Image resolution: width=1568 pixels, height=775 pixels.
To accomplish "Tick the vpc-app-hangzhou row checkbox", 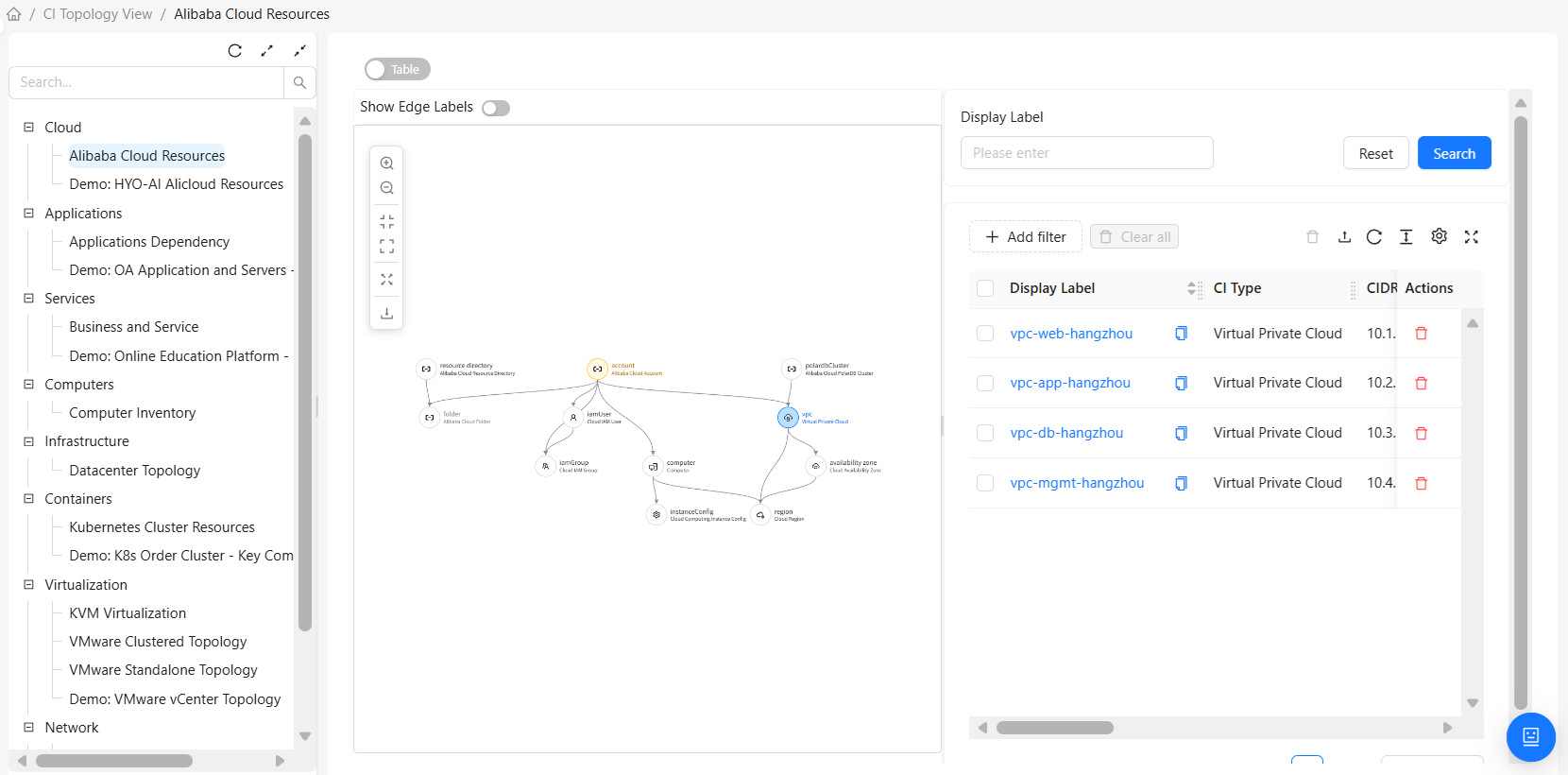I will [985, 383].
